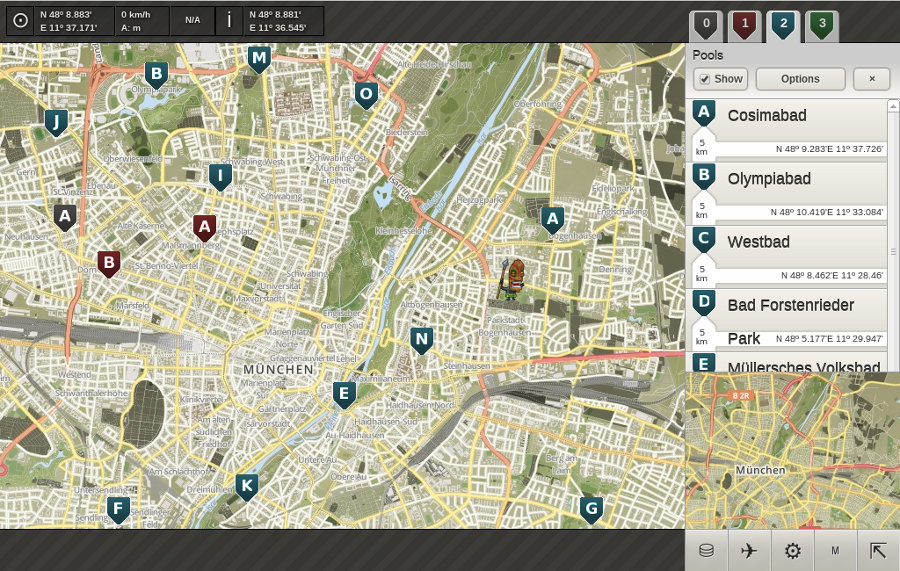Click the arrow-to-corner icon in bottom toolbar
Image resolution: width=900 pixels, height=571 pixels.
click(x=878, y=551)
